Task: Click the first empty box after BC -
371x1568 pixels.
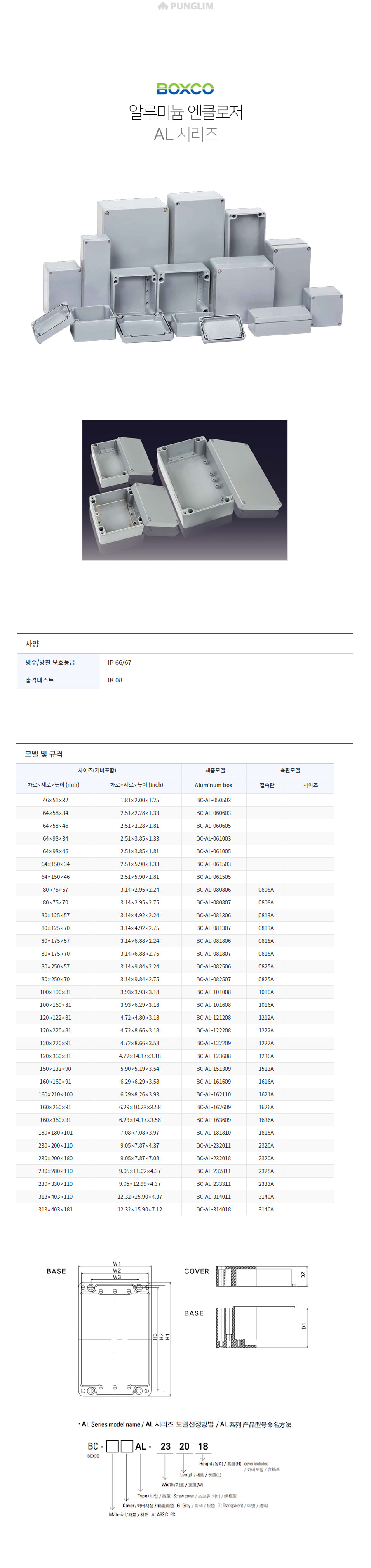Action: 112,1446
